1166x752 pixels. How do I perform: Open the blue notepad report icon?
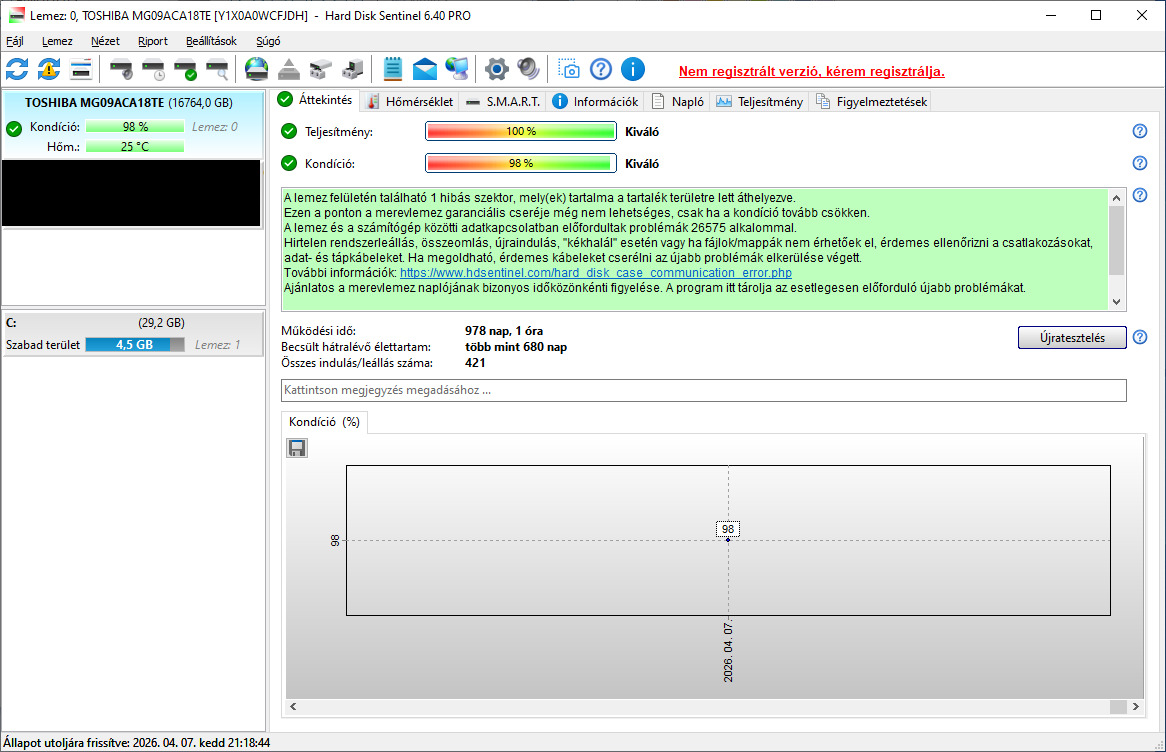click(x=393, y=70)
